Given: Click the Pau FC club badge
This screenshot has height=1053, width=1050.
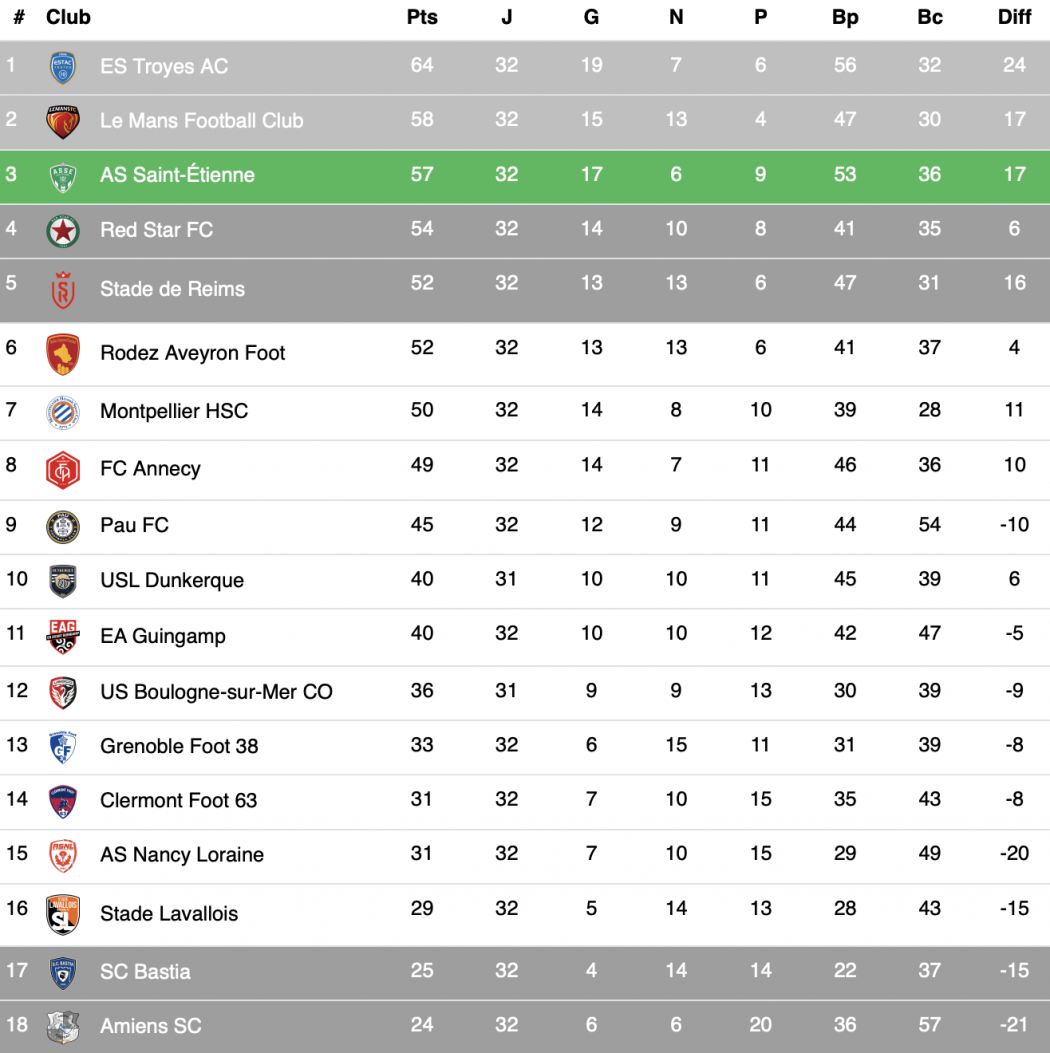Looking at the screenshot, I should click(63, 526).
